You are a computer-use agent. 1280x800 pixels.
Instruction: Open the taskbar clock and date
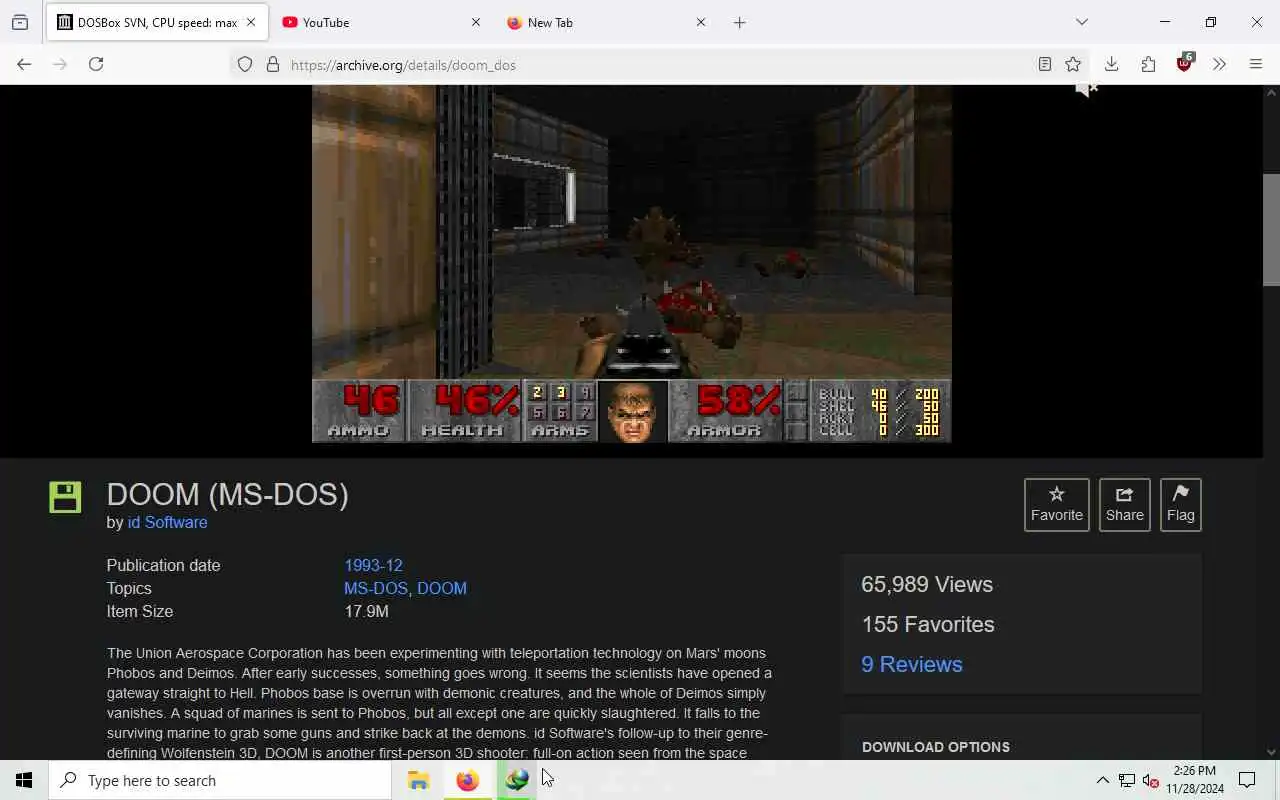(x=1195, y=780)
